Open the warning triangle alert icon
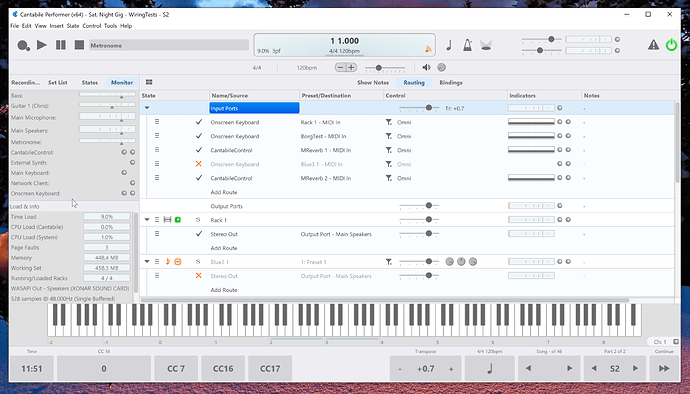690x394 pixels. [653, 44]
